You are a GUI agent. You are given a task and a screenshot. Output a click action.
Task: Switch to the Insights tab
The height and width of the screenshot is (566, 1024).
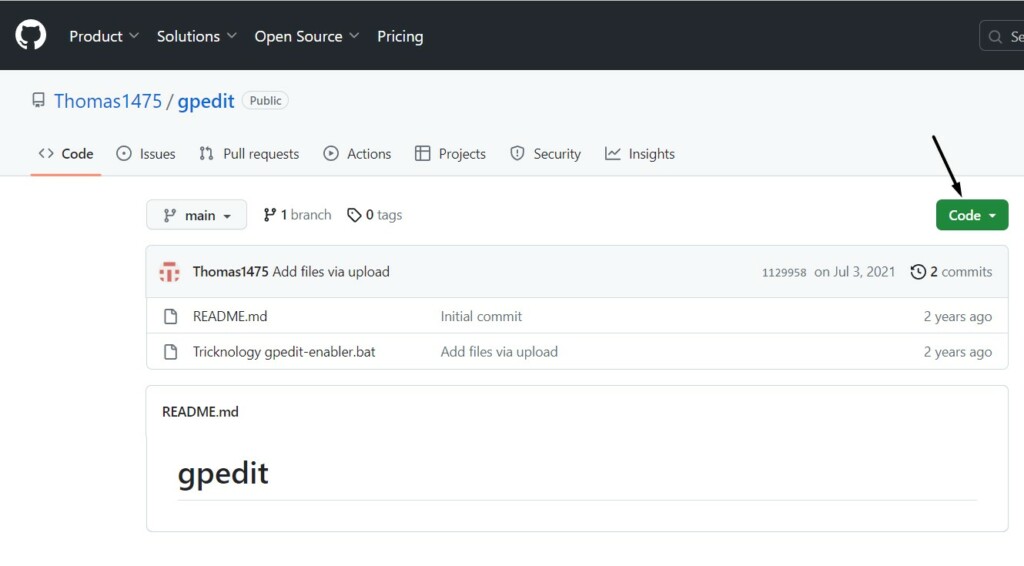click(640, 154)
